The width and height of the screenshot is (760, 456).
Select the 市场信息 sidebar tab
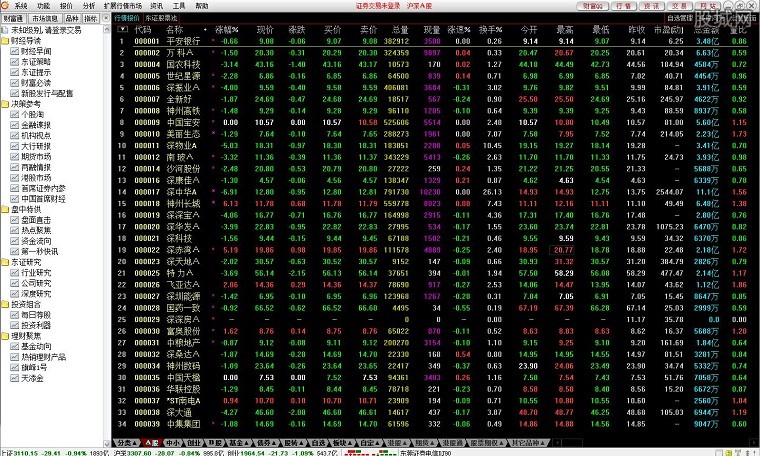point(46,18)
